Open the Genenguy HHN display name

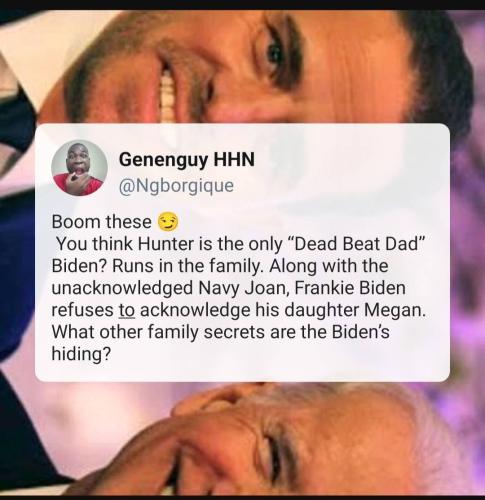tap(187, 159)
